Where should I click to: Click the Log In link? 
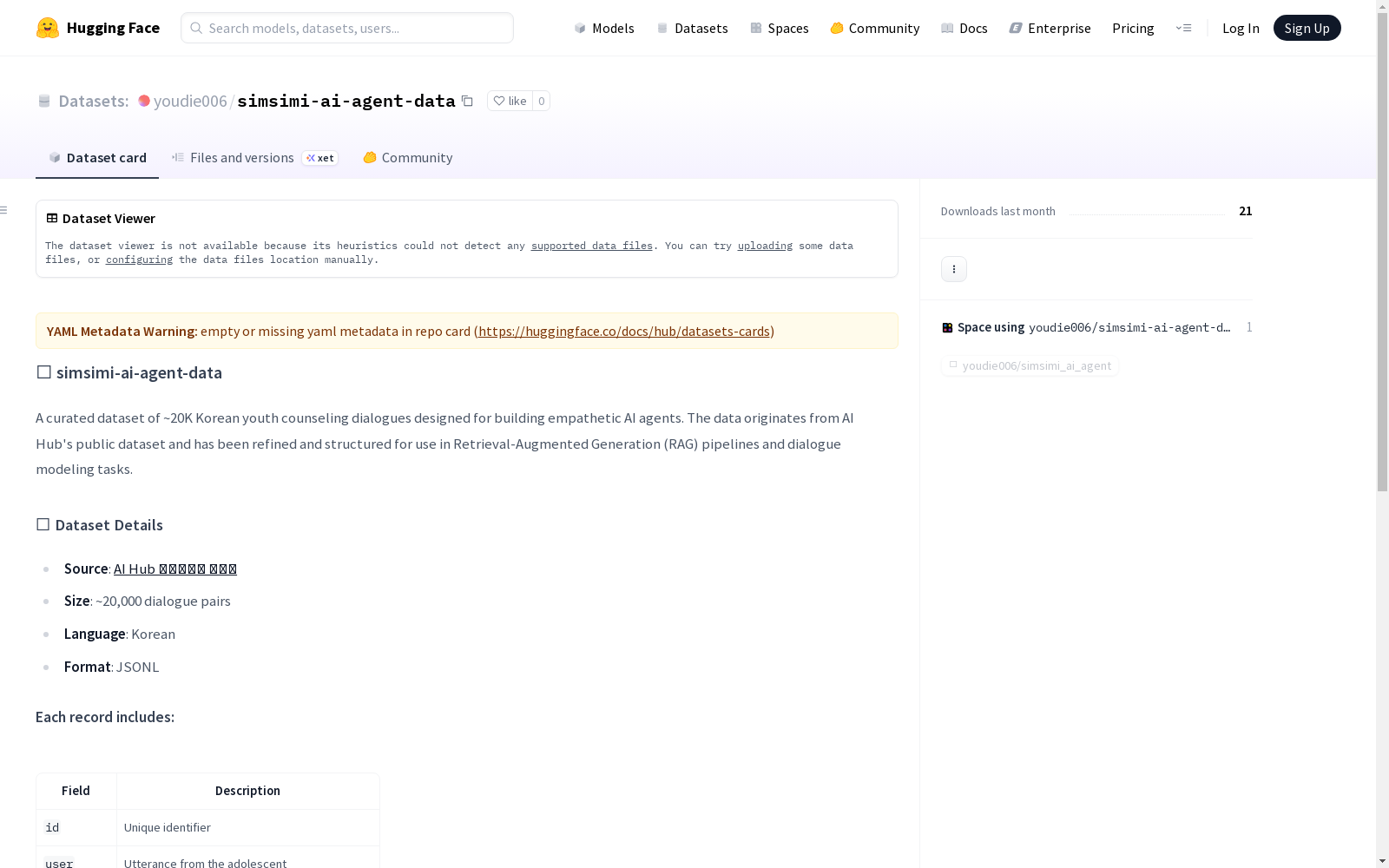1241,28
